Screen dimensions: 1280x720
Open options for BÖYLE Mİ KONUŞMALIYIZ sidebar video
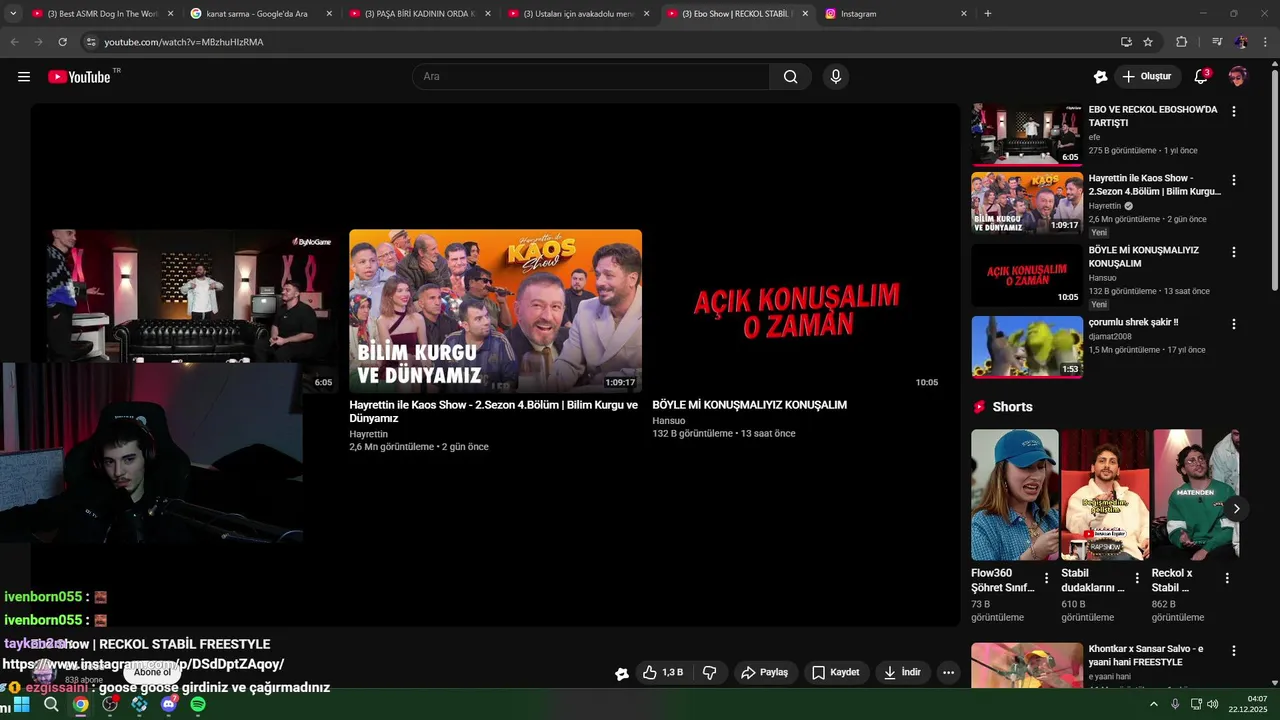point(1233,252)
